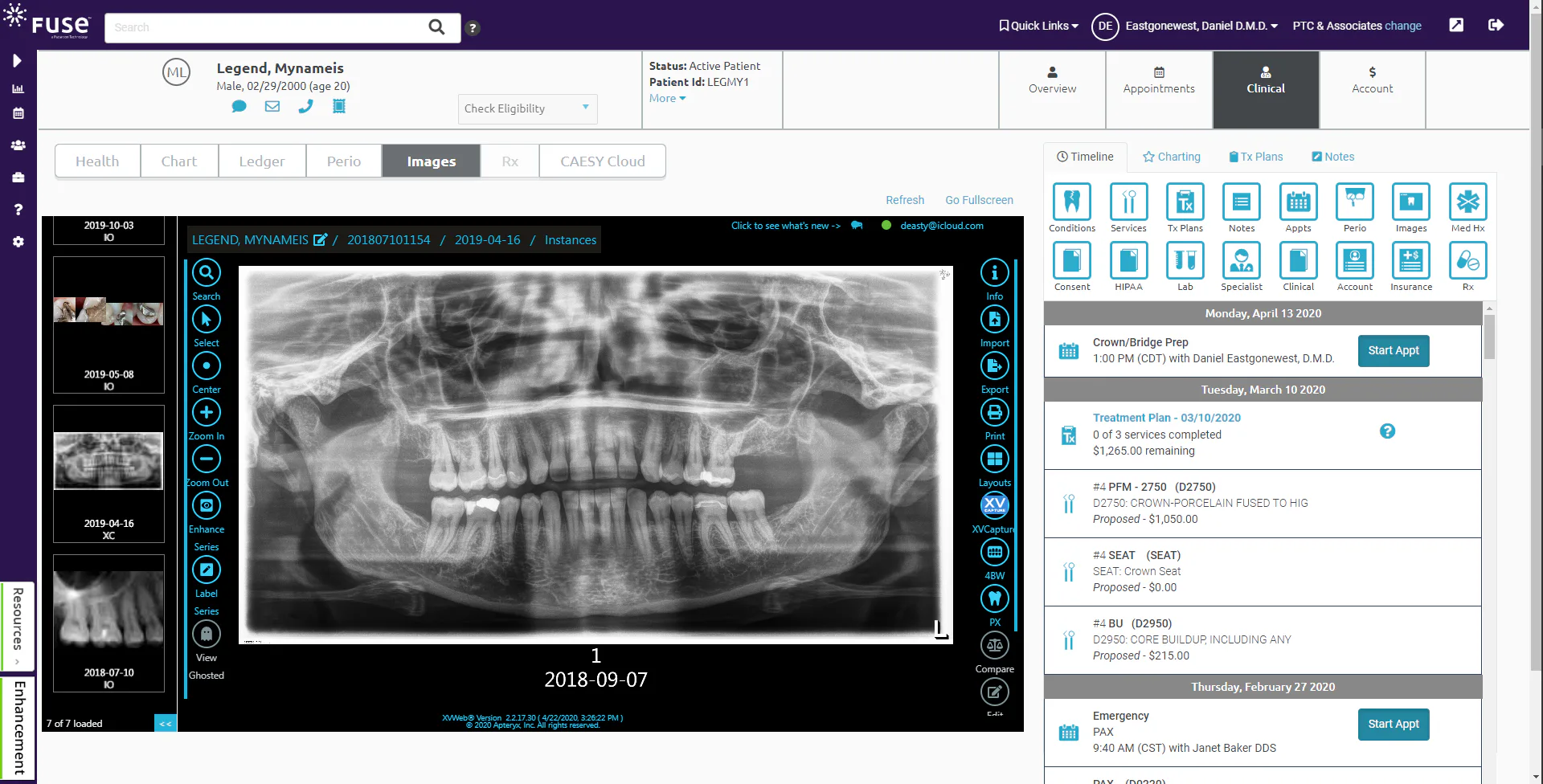Click Go Fullscreen link
This screenshot has width=1543, height=784.
(x=979, y=200)
